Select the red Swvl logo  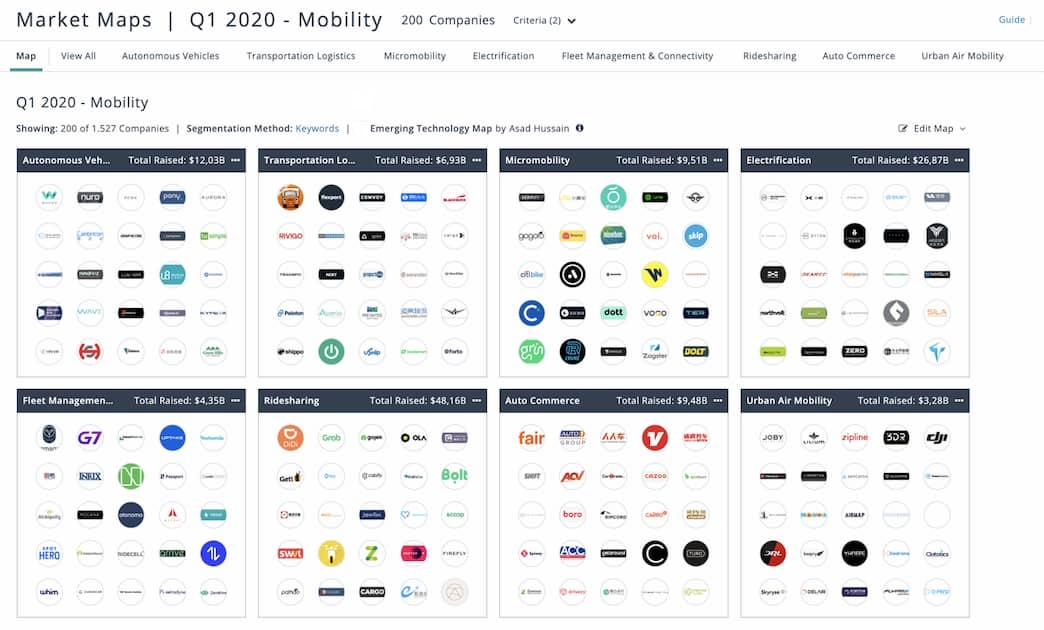tap(290, 553)
